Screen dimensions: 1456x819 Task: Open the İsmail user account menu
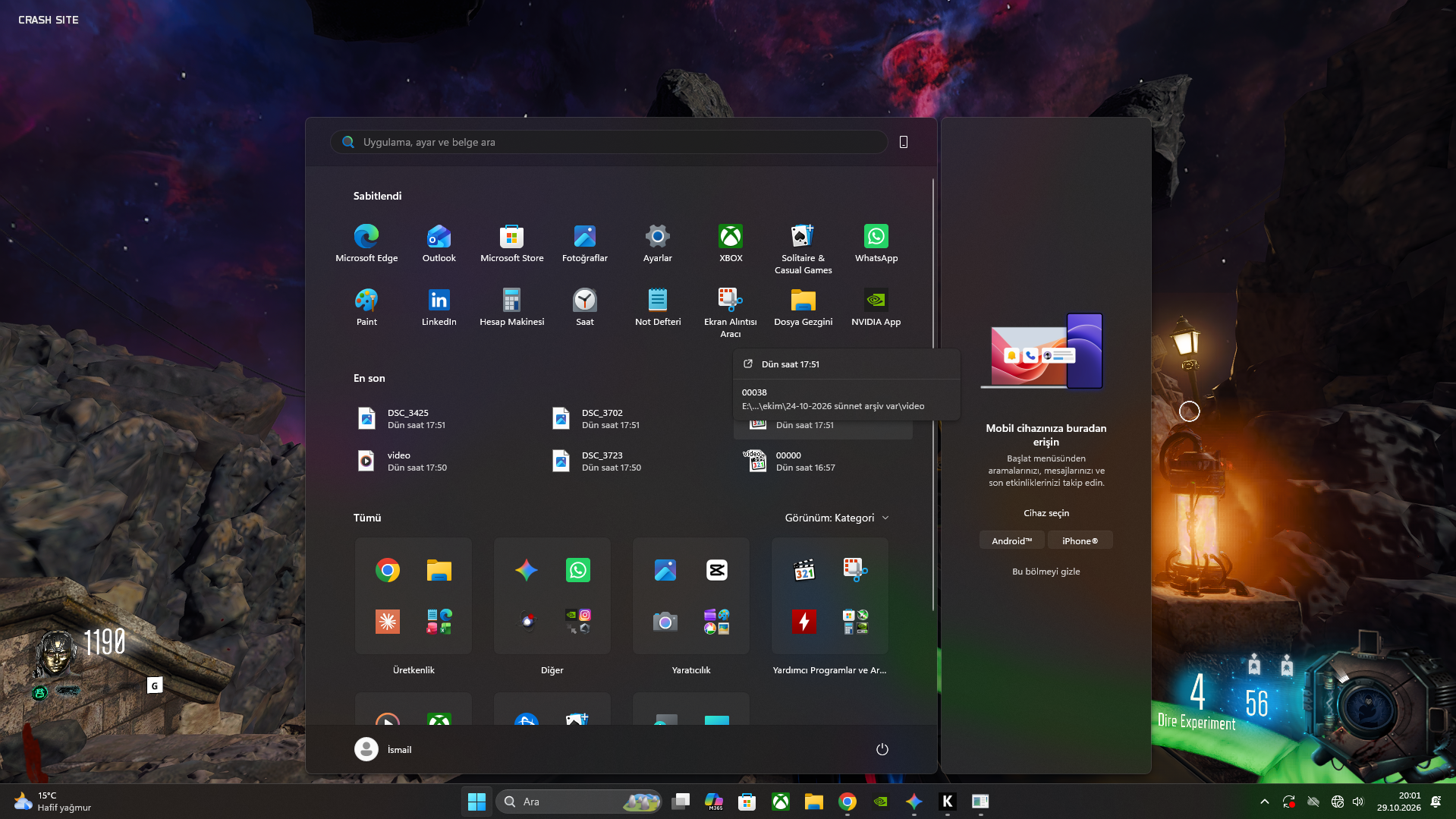pos(384,749)
